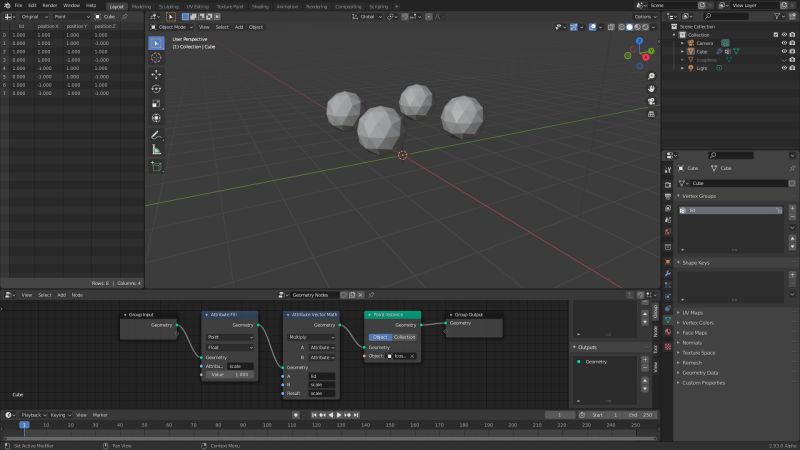Image resolution: width=800 pixels, height=450 pixels.
Task: Select Object mode in Point Instance node
Action: 380,337
